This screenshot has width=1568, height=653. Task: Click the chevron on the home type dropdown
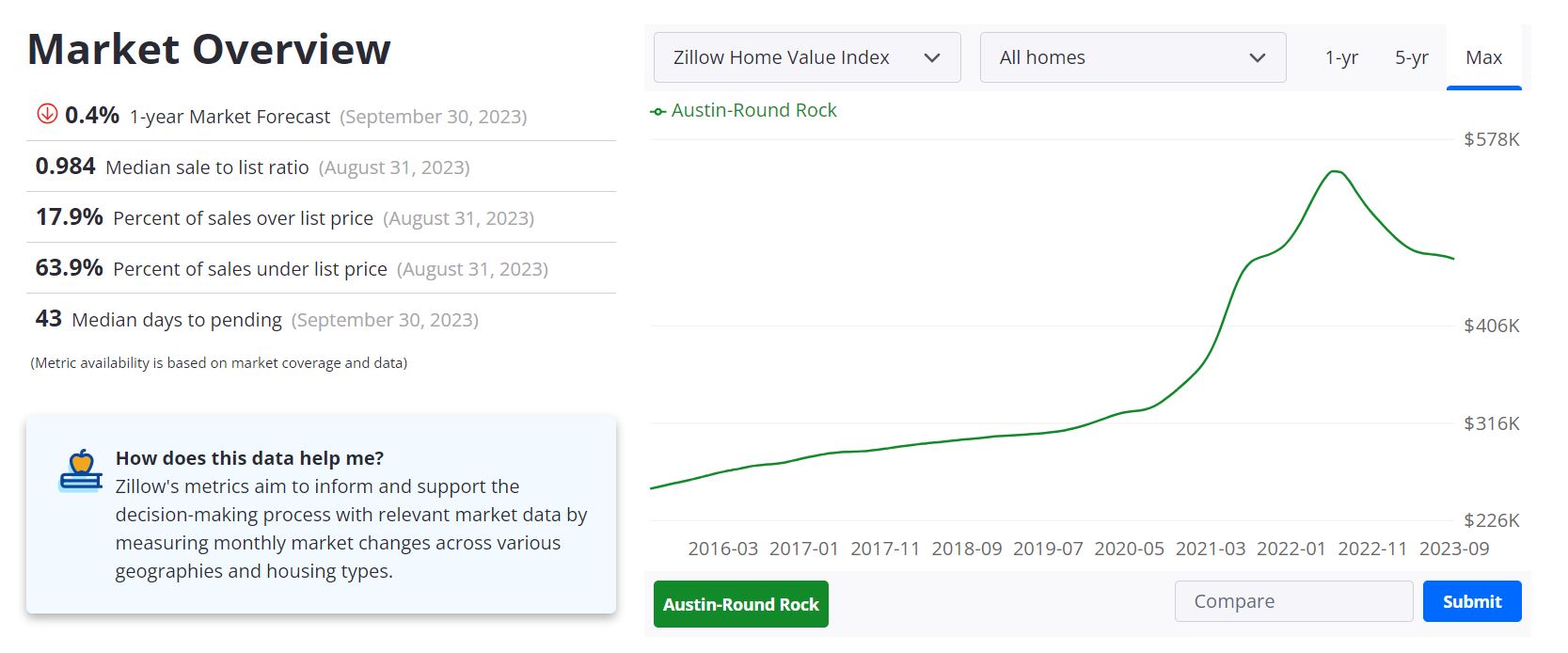[x=1258, y=57]
